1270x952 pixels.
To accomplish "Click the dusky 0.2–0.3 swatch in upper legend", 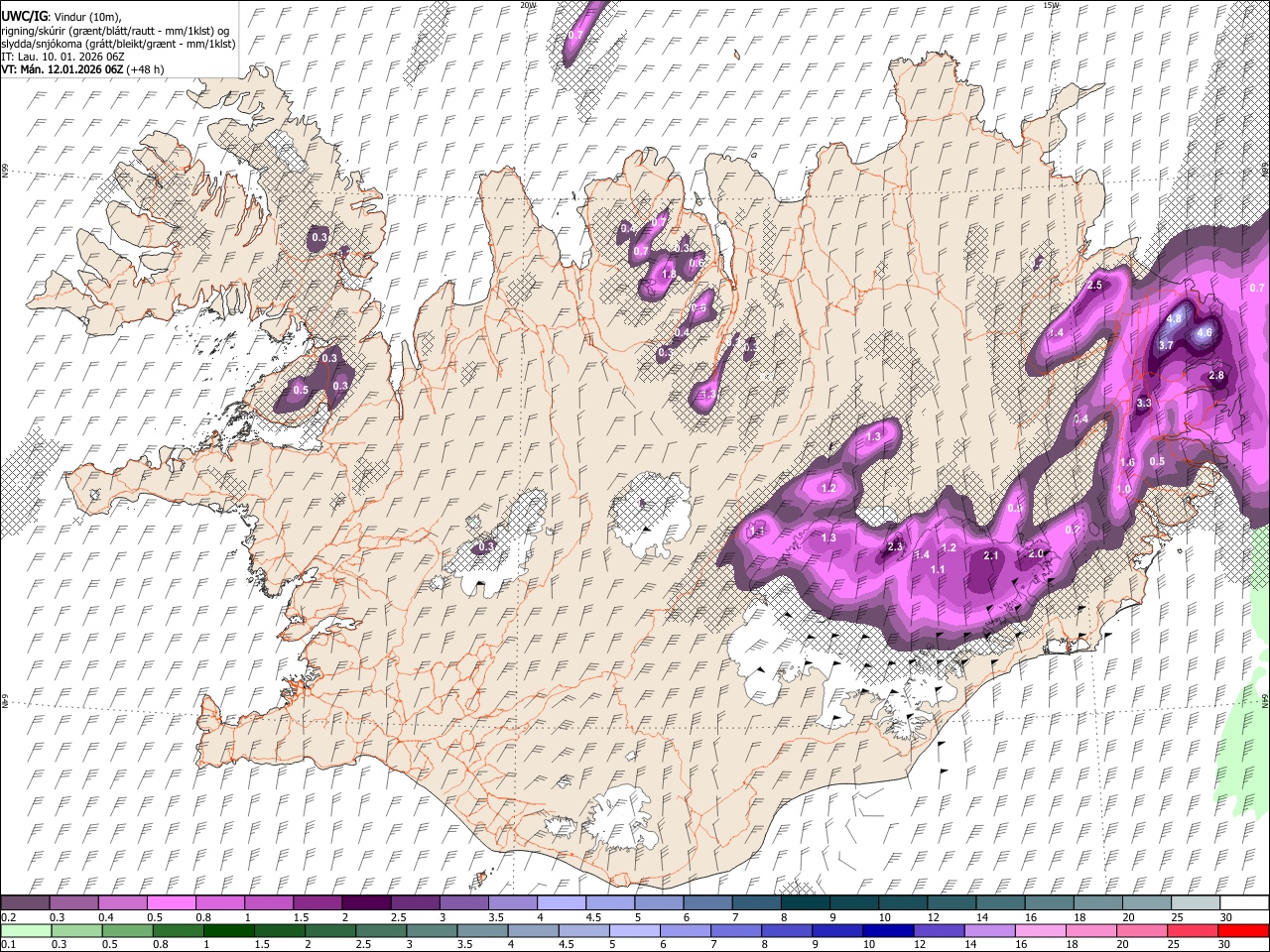I will coord(26,902).
